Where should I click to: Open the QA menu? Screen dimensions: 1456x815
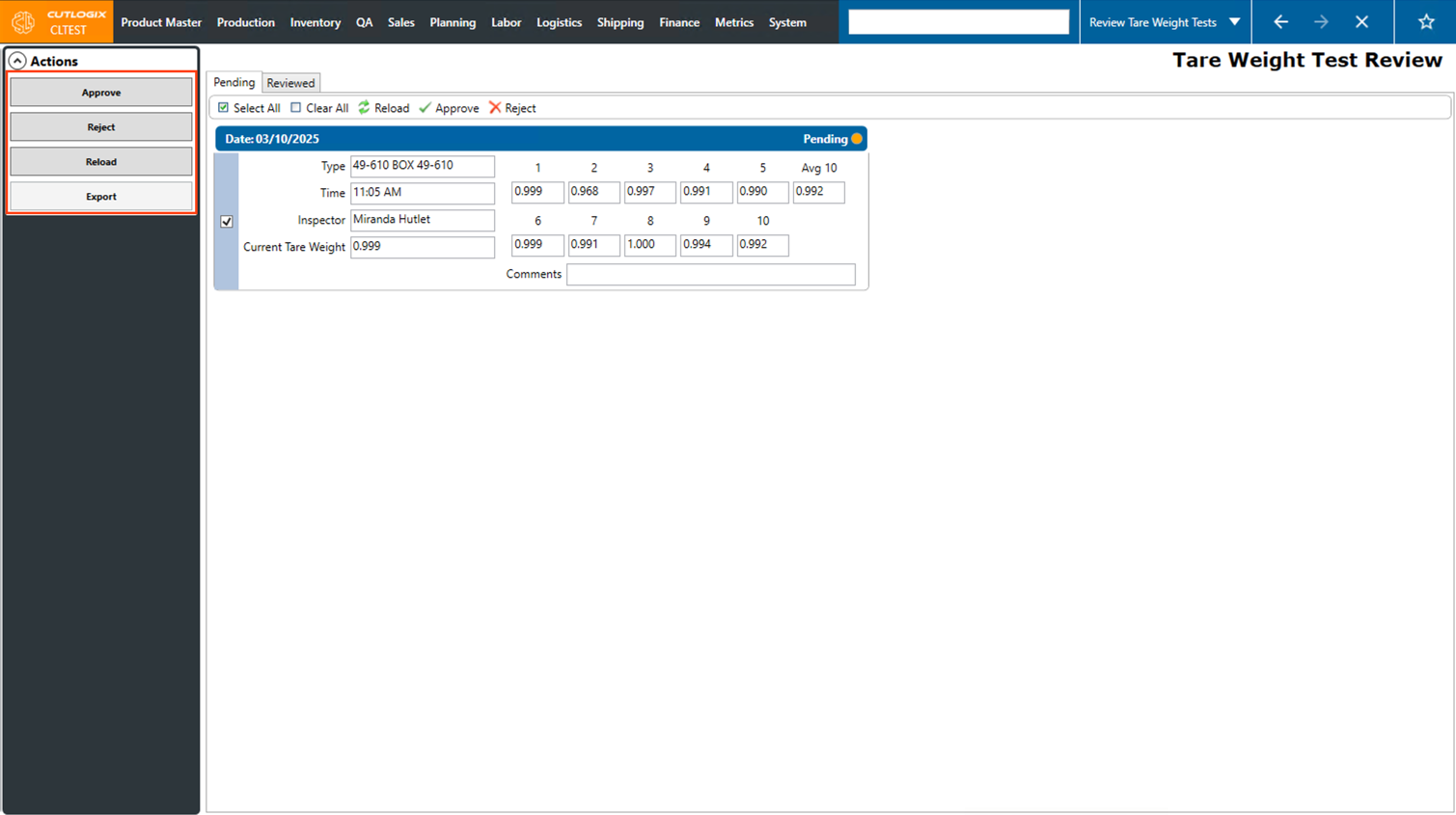click(364, 21)
